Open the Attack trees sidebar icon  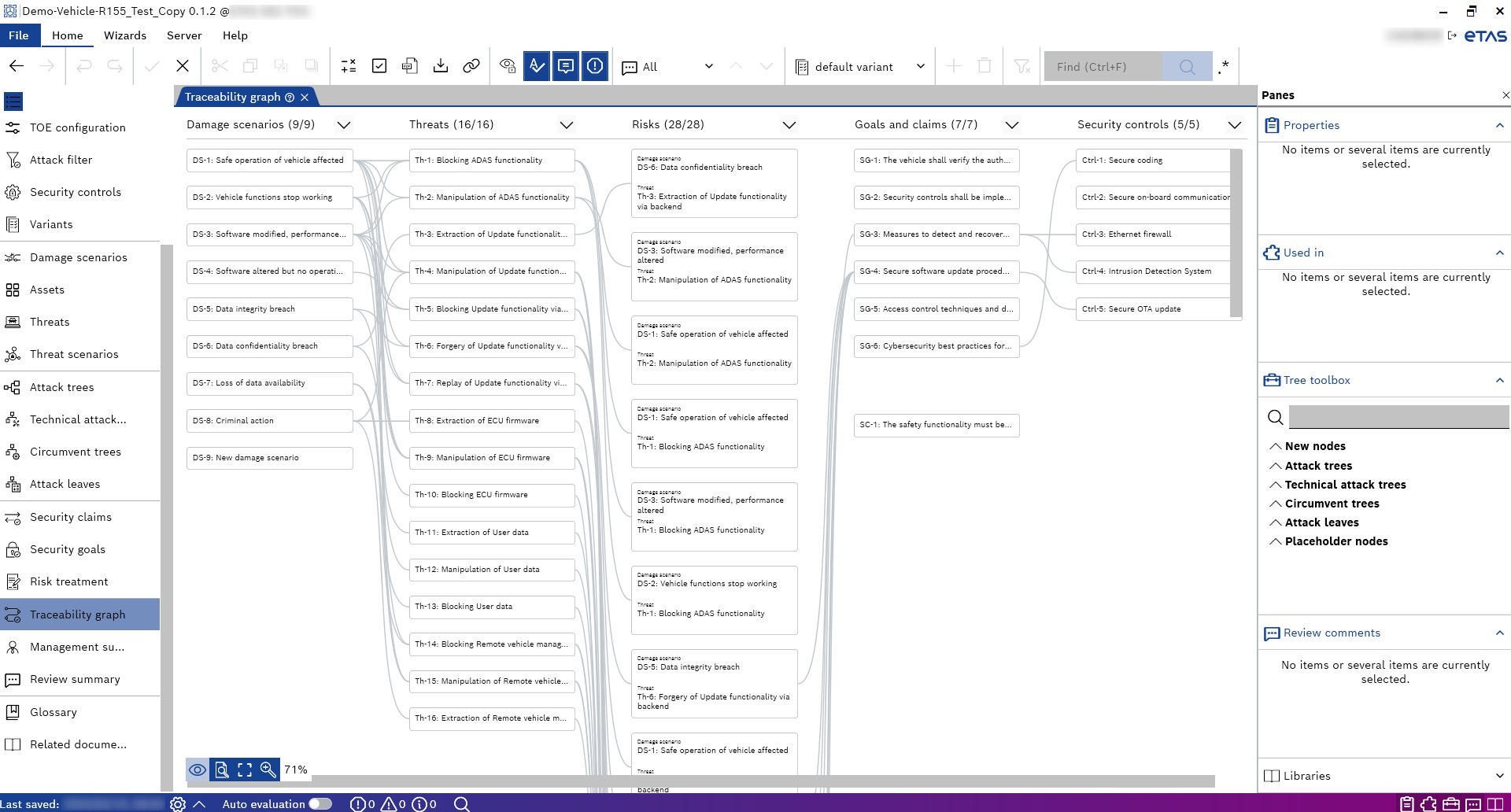(13, 387)
